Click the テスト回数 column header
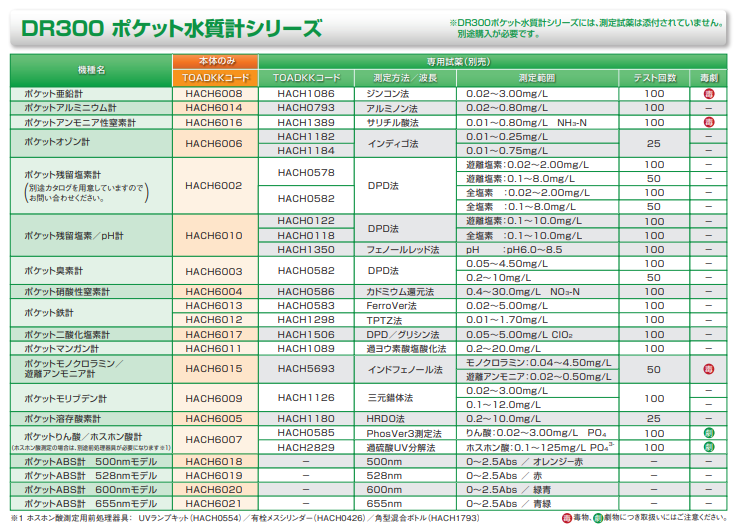 point(654,77)
